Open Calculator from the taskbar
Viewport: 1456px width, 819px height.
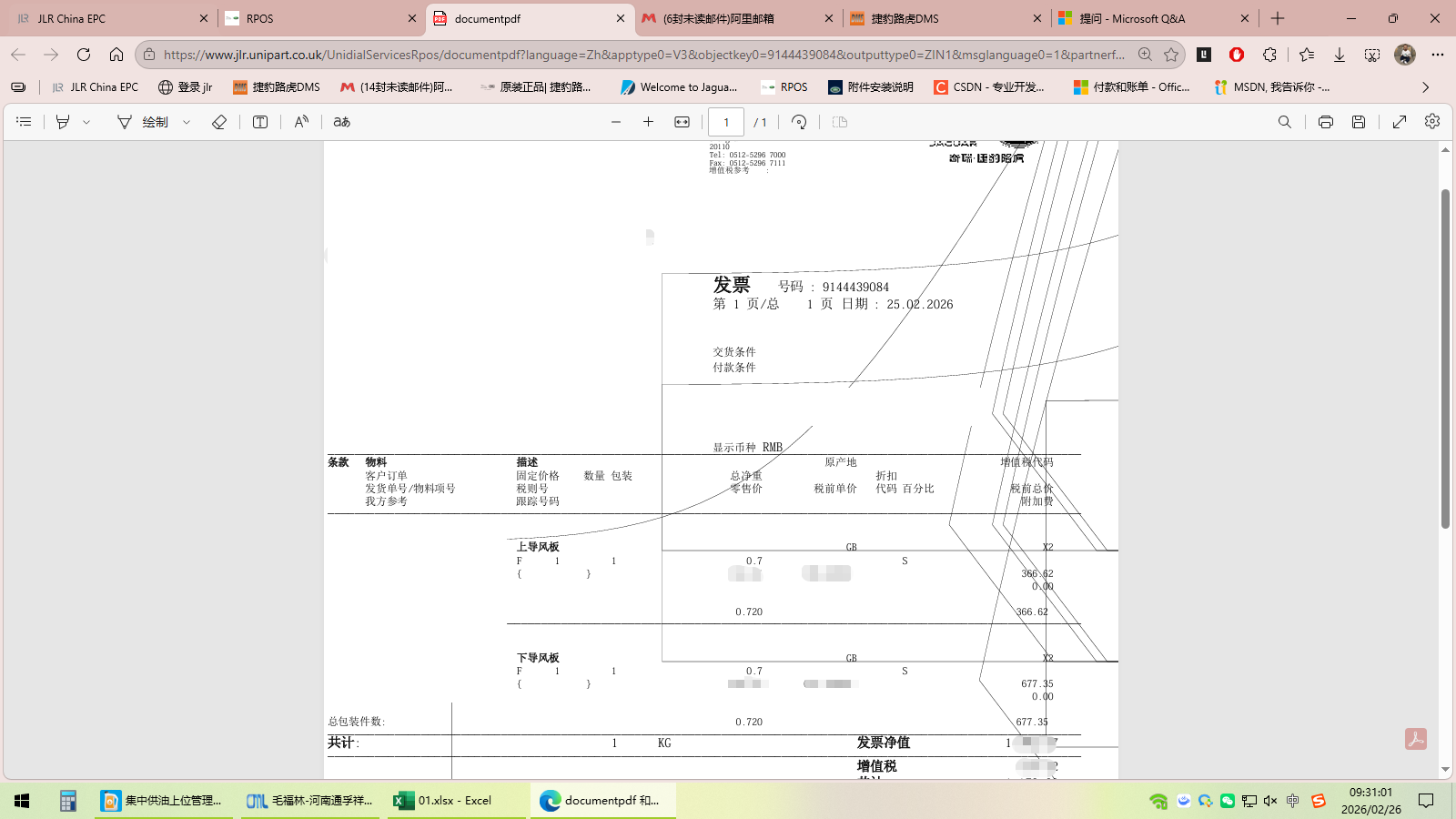[67, 801]
